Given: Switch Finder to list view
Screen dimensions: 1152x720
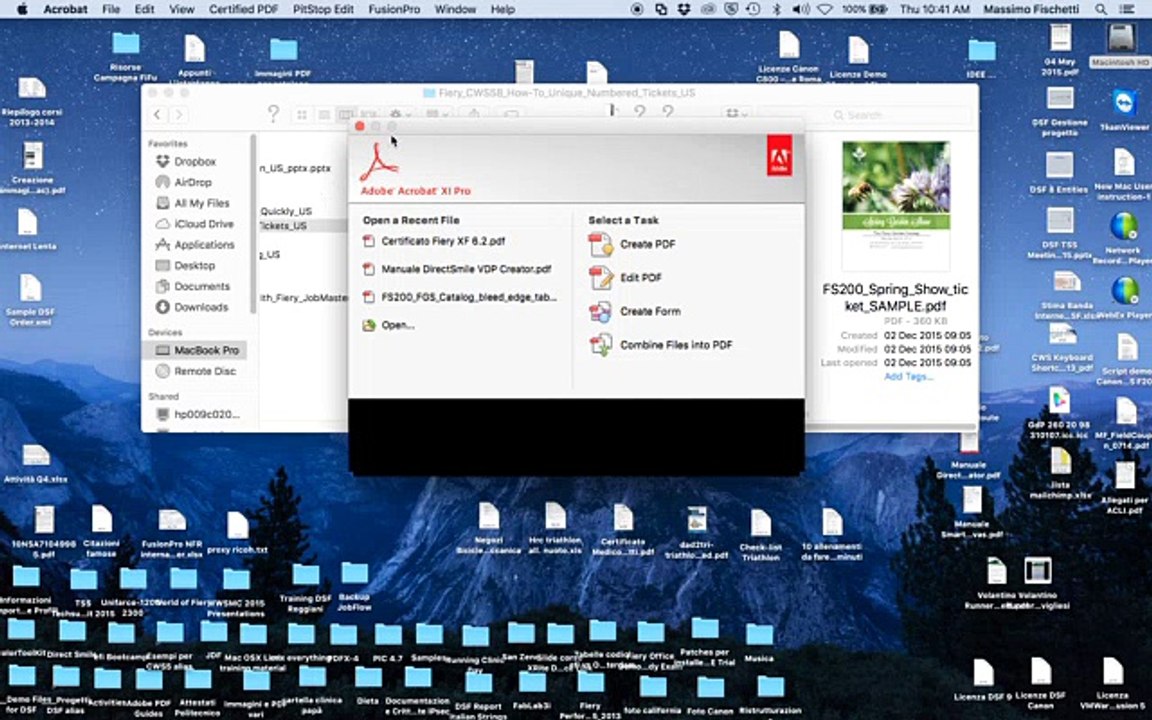Looking at the screenshot, I should pos(323,115).
